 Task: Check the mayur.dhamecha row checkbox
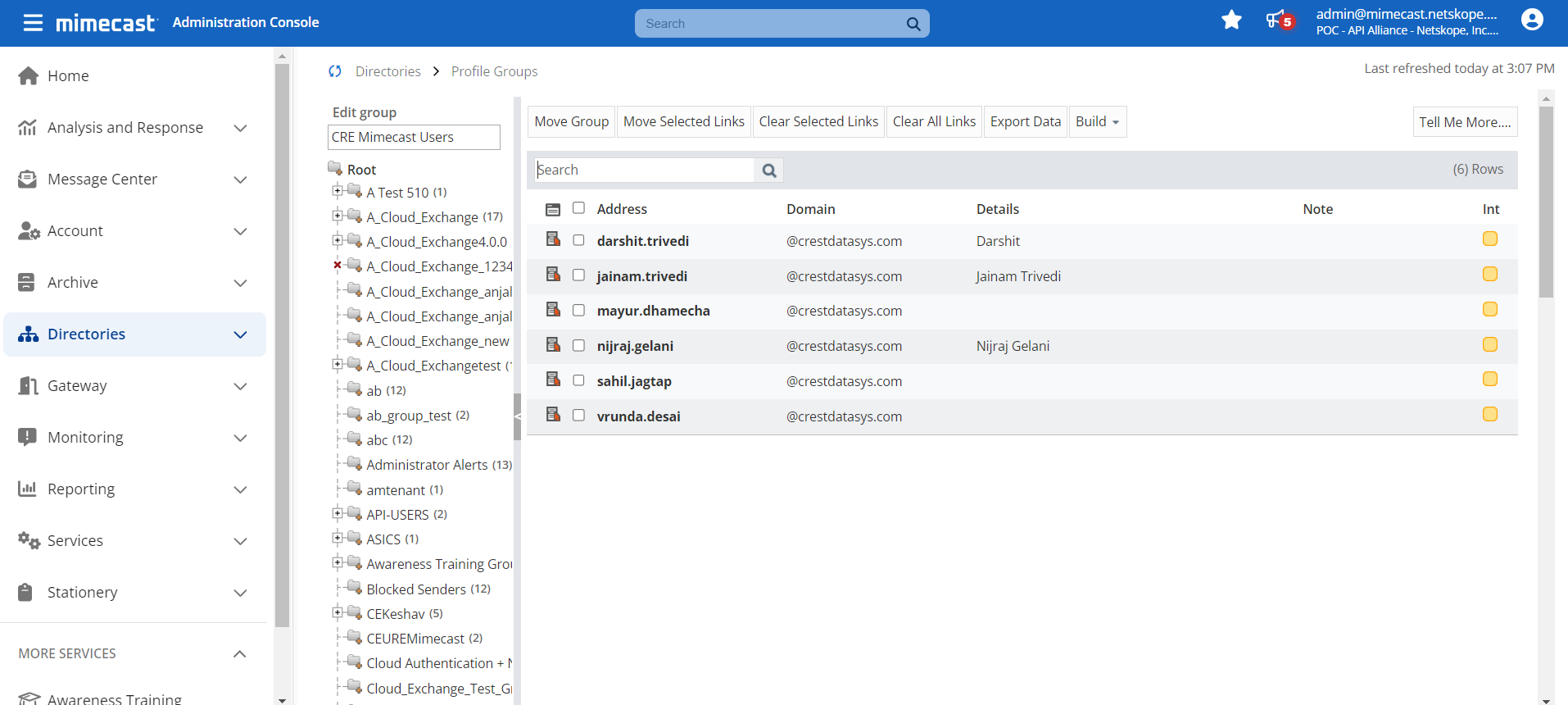pos(578,311)
